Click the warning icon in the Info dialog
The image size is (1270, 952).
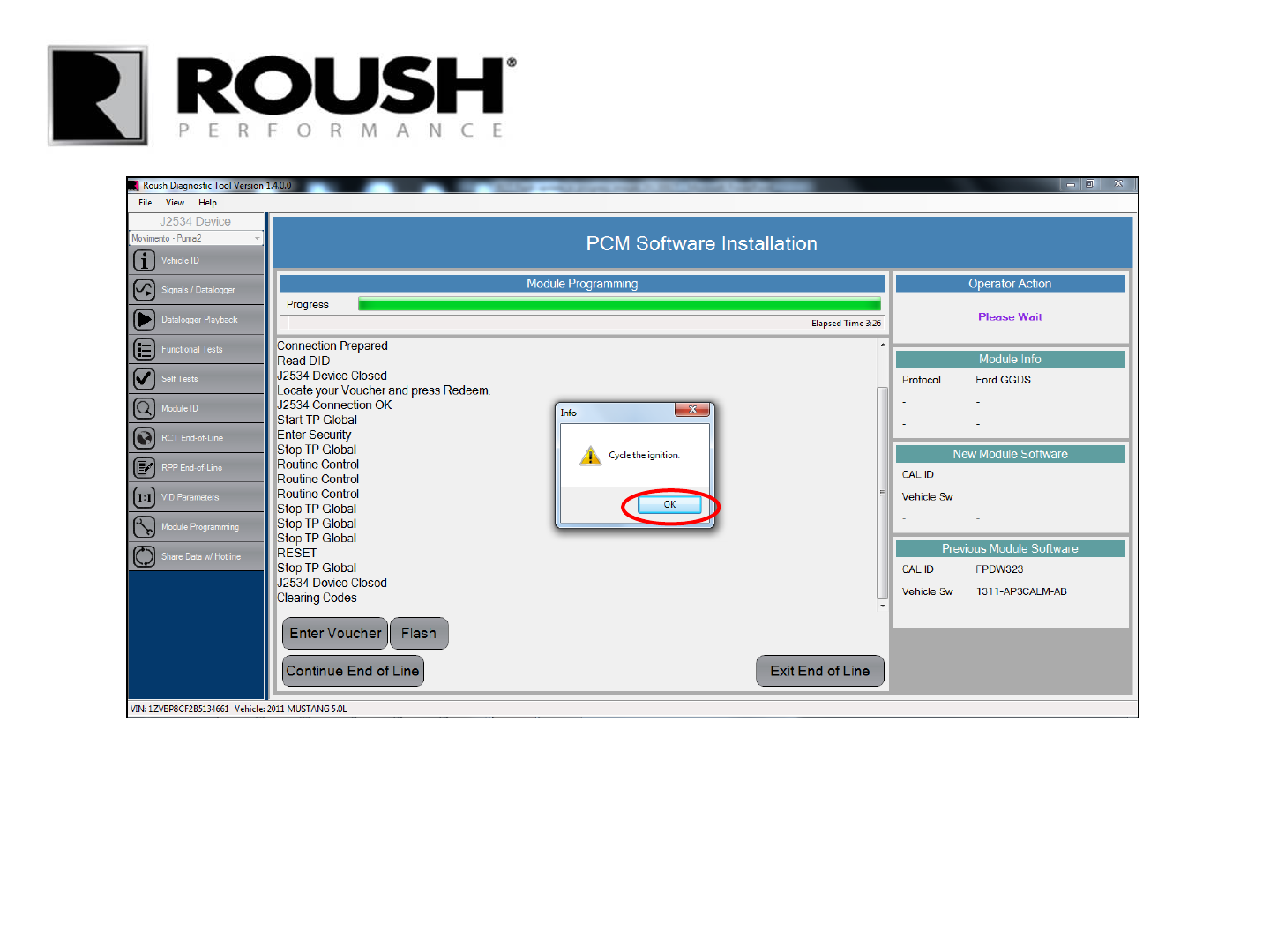(590, 456)
